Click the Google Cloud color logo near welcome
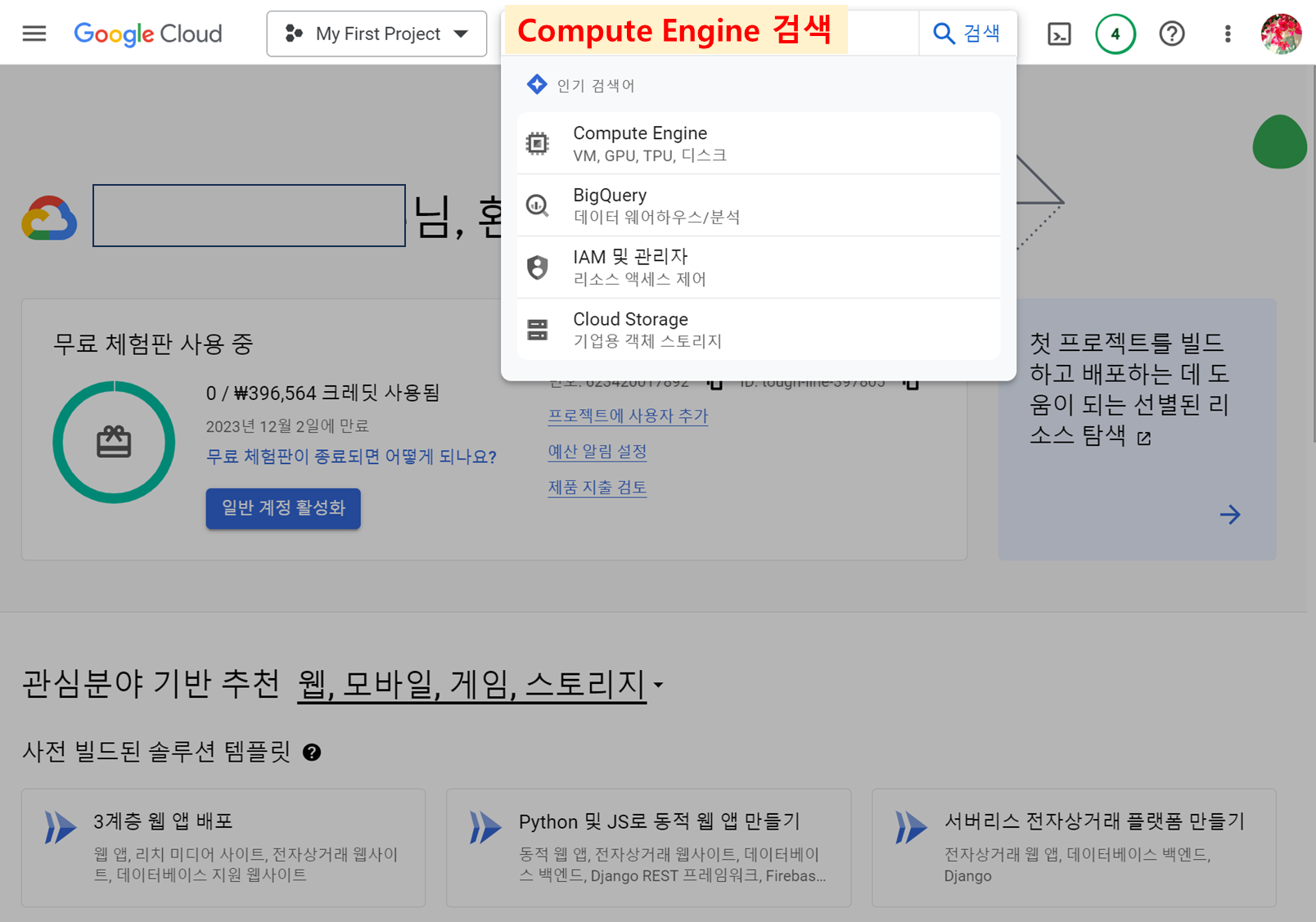 tap(50, 218)
